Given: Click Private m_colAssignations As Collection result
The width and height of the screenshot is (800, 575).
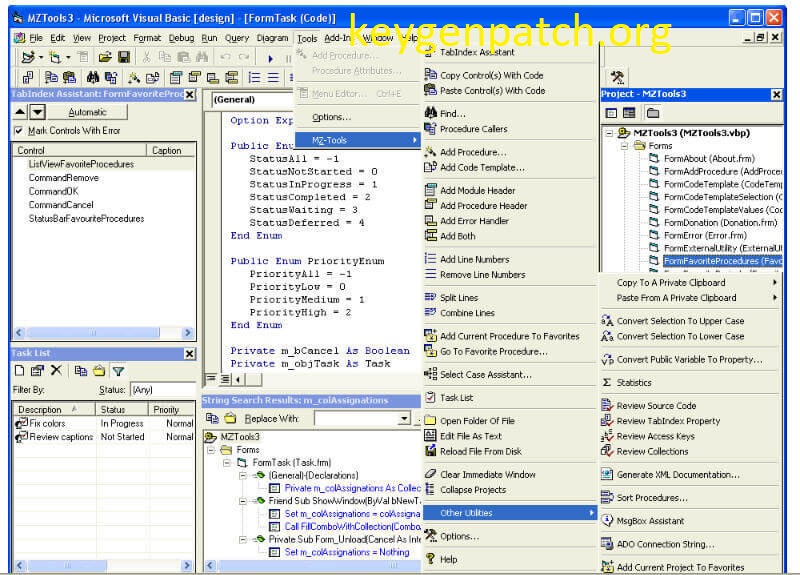Looking at the screenshot, I should click(353, 488).
